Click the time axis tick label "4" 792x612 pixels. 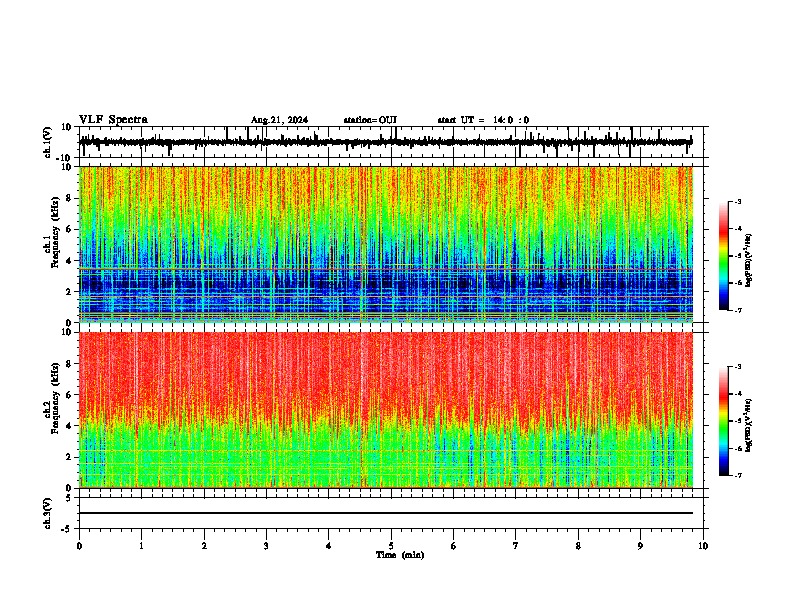tap(329, 546)
